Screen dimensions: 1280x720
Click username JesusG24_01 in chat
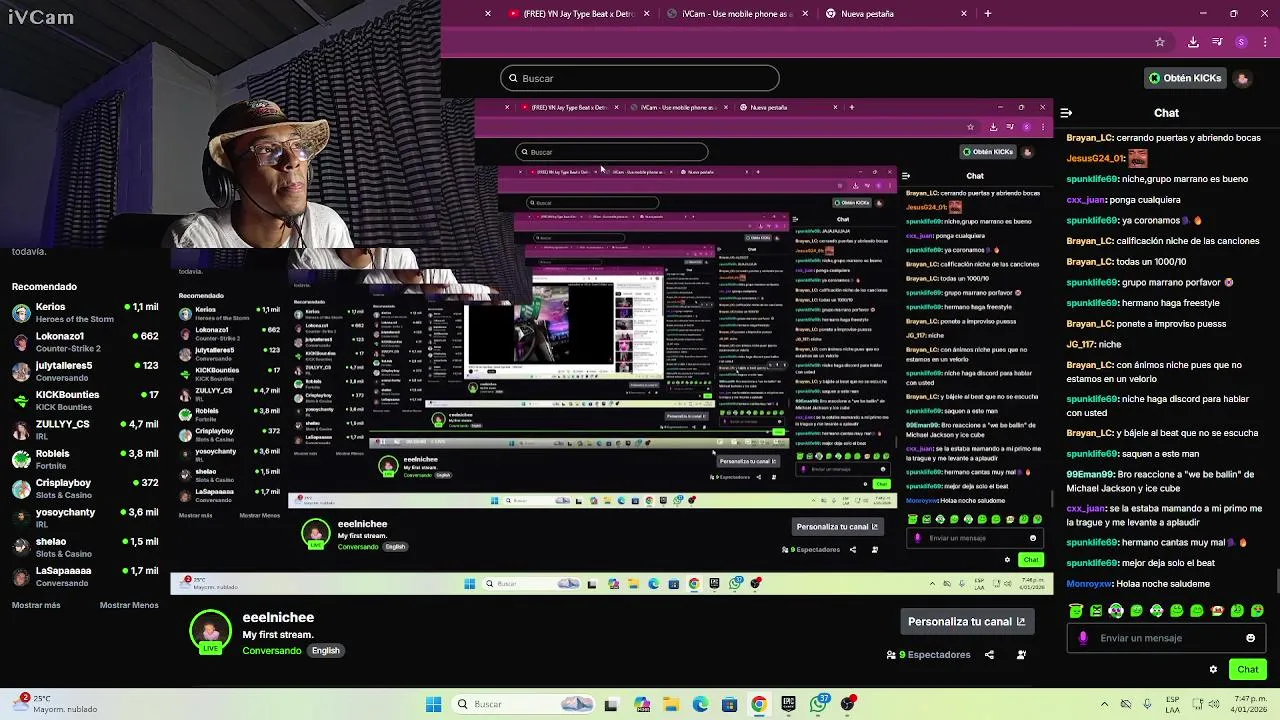[x=1095, y=158]
